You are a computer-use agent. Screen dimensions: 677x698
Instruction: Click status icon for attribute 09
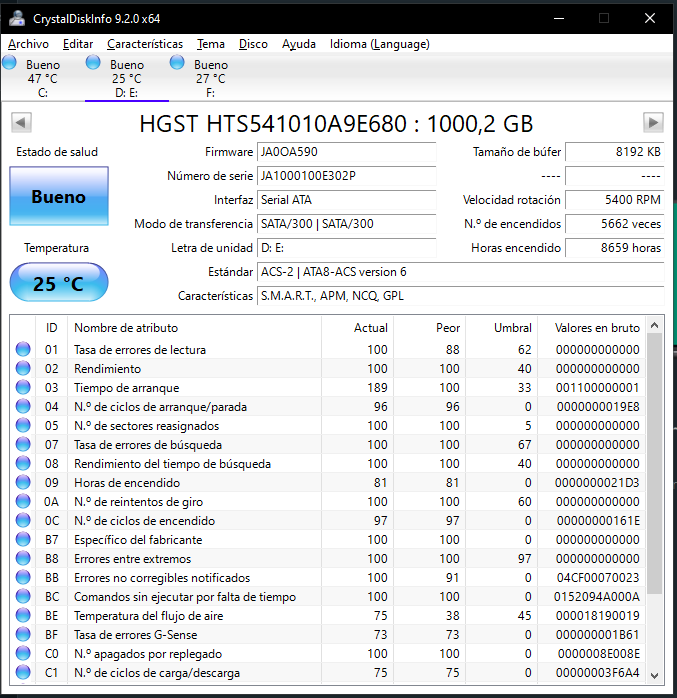click(23, 482)
